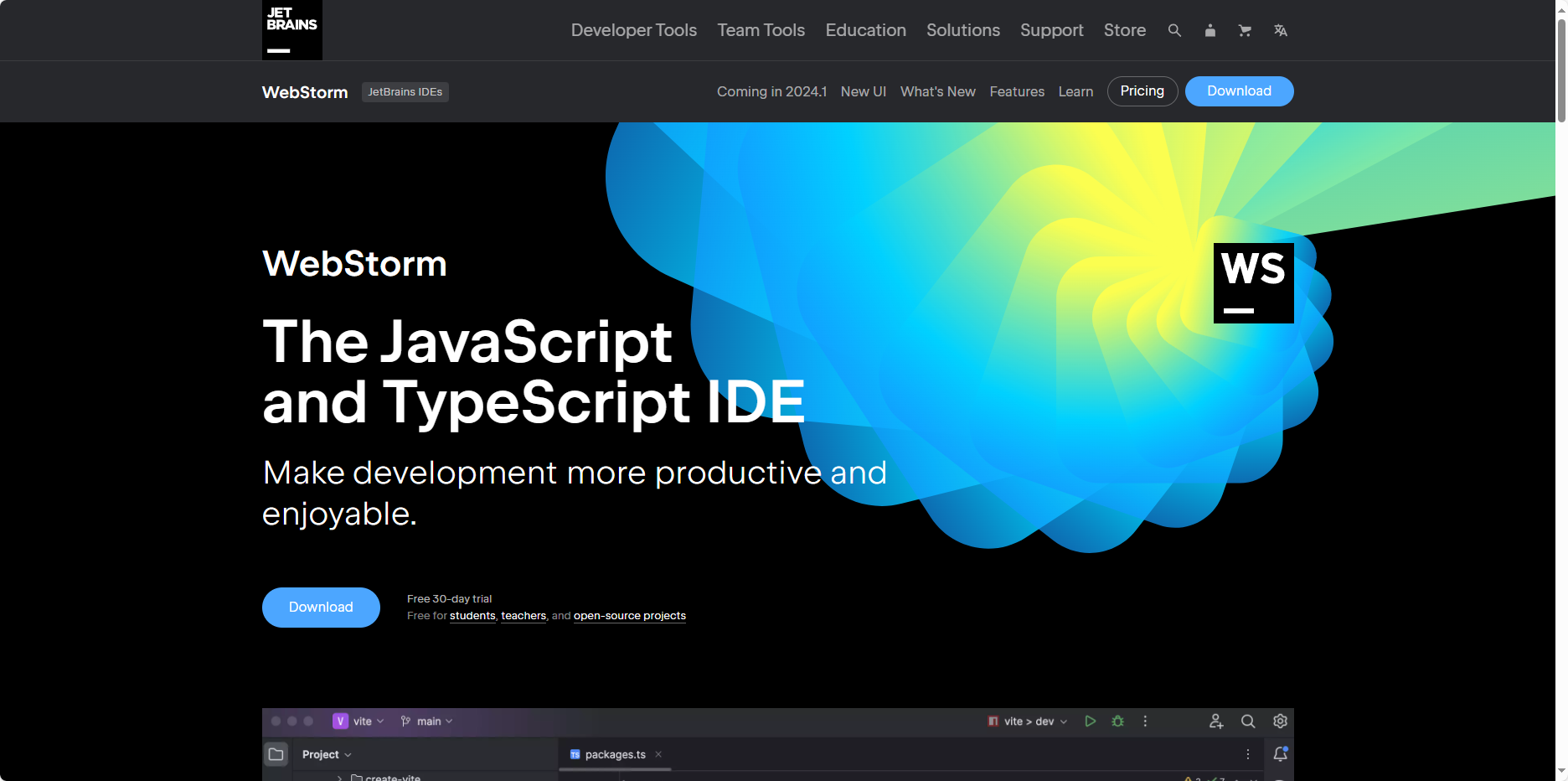Open the Team Tools menu
Viewport: 1568px width, 781px height.
761,30
